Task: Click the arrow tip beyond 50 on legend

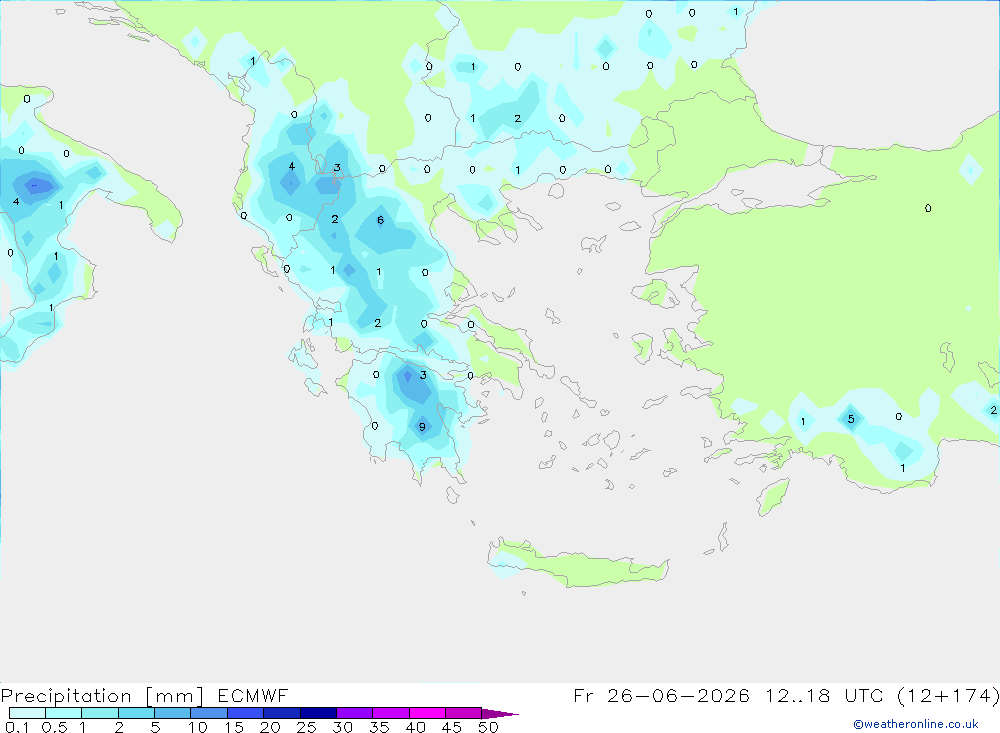Action: coord(500,714)
